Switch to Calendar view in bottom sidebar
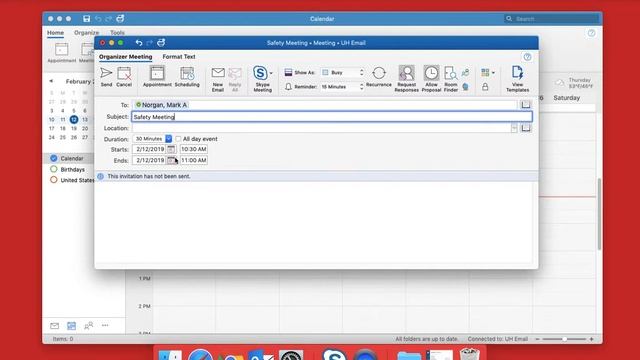640x360 pixels. [71, 326]
